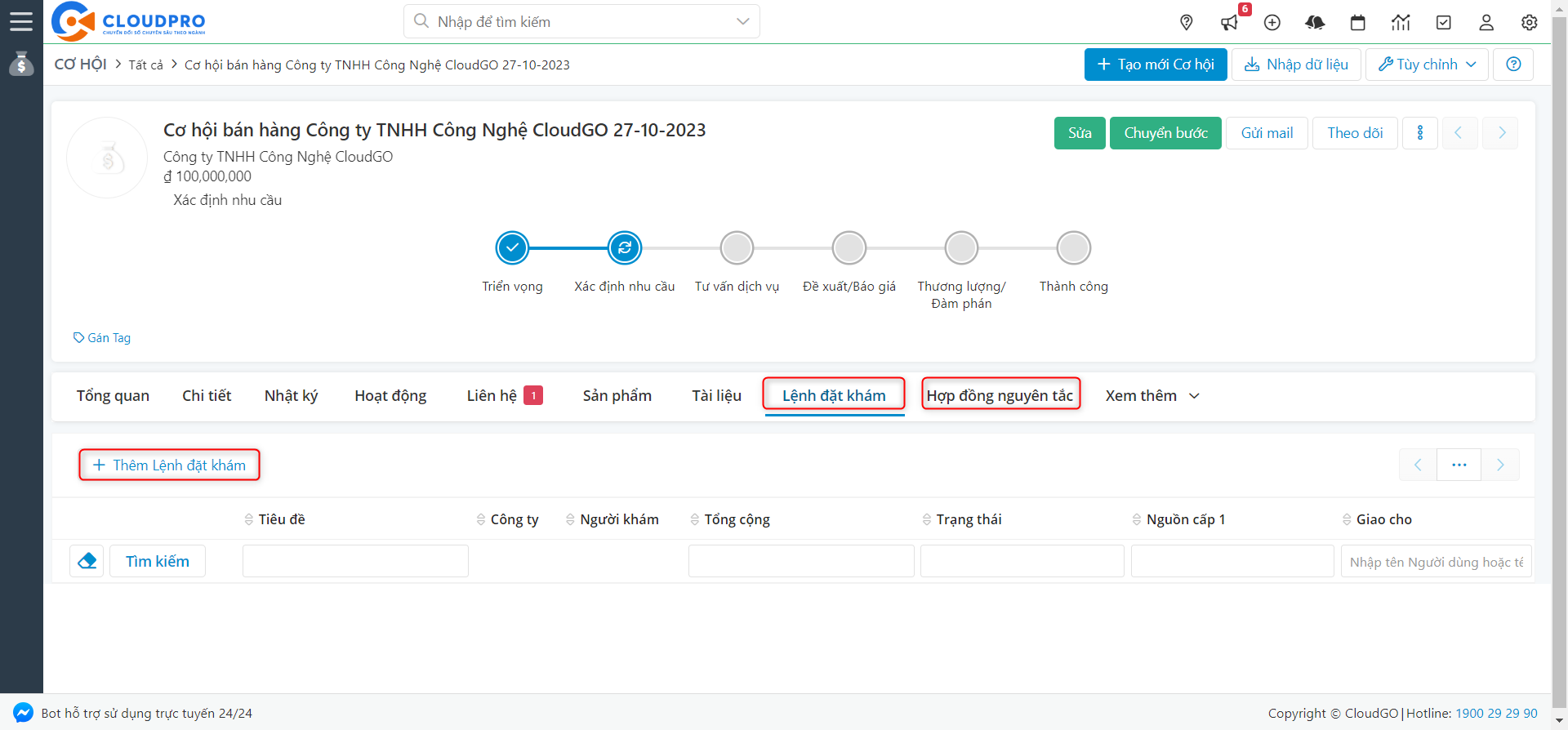Open the money bag sales module icon
Screen dimensions: 1568x730
[21, 64]
